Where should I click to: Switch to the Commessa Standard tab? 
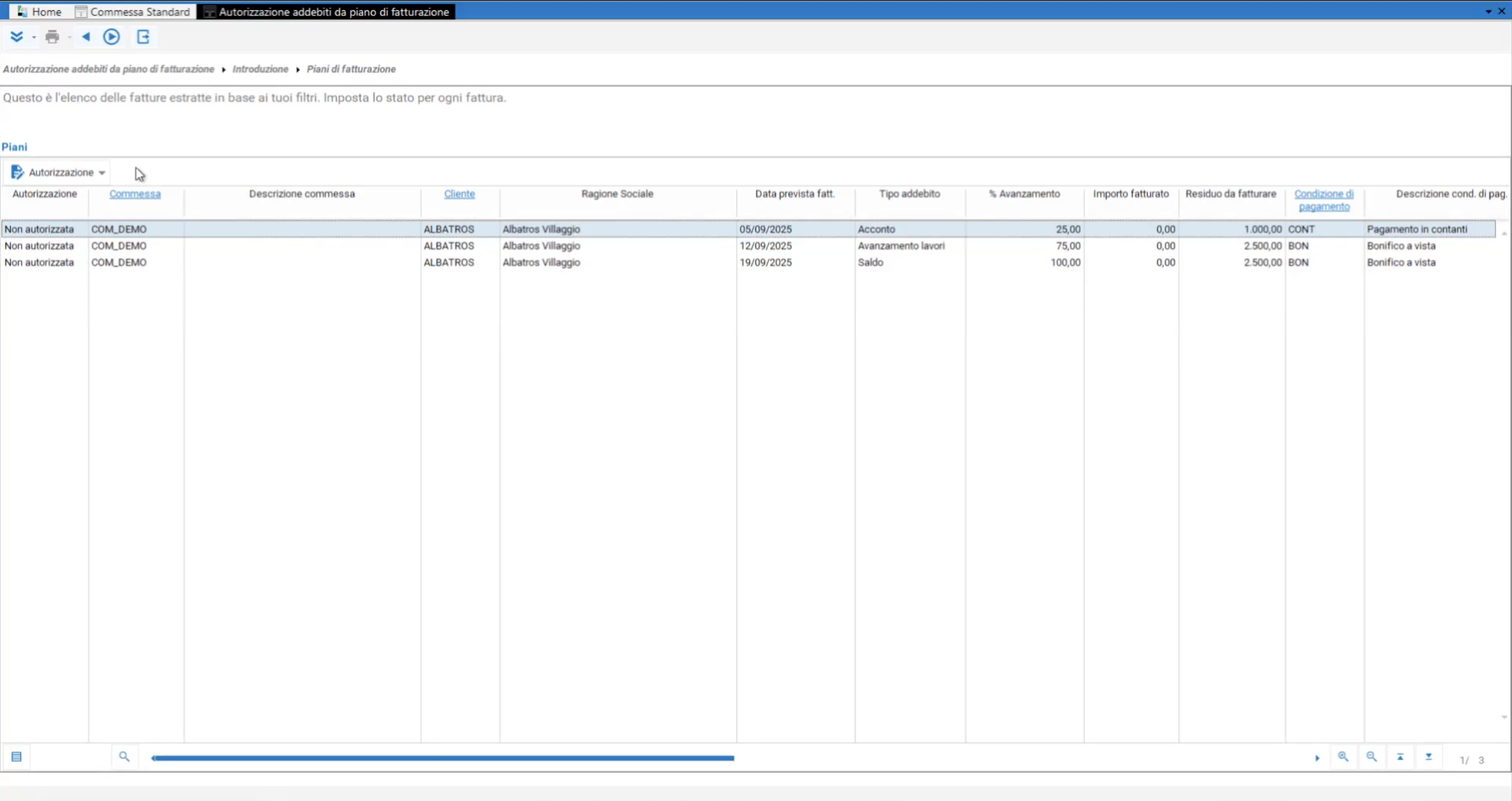[x=133, y=11]
